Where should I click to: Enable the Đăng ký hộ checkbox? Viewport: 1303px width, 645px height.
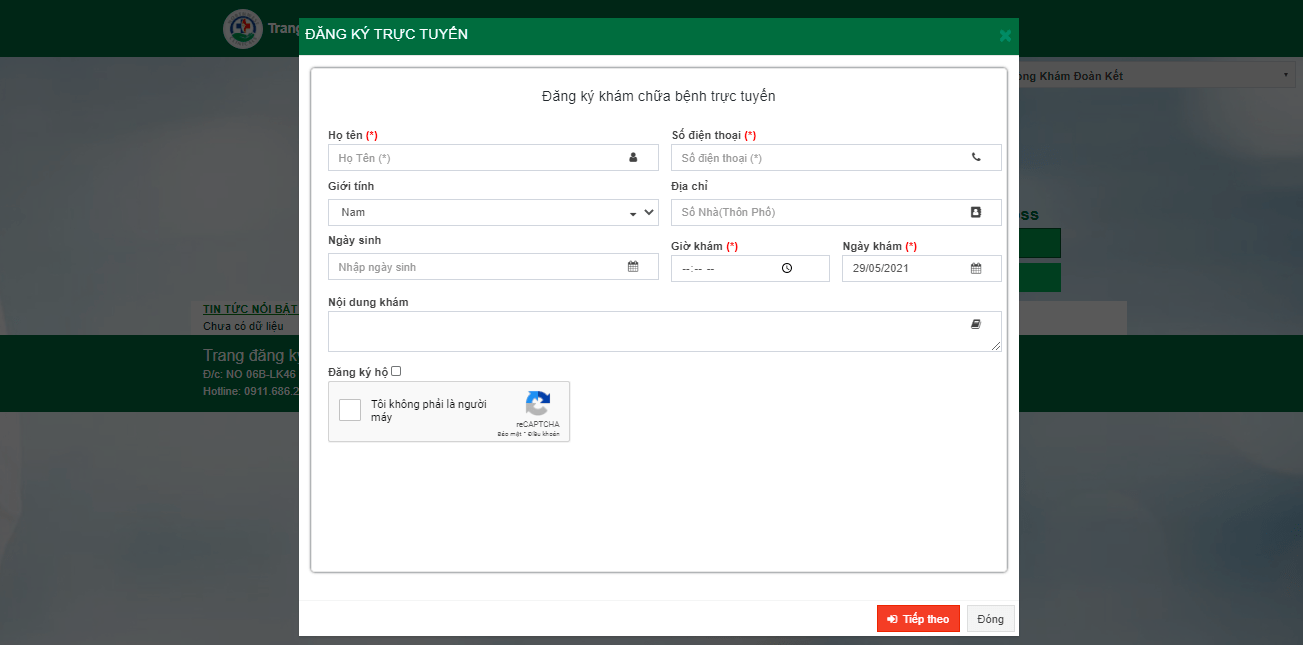coord(396,371)
